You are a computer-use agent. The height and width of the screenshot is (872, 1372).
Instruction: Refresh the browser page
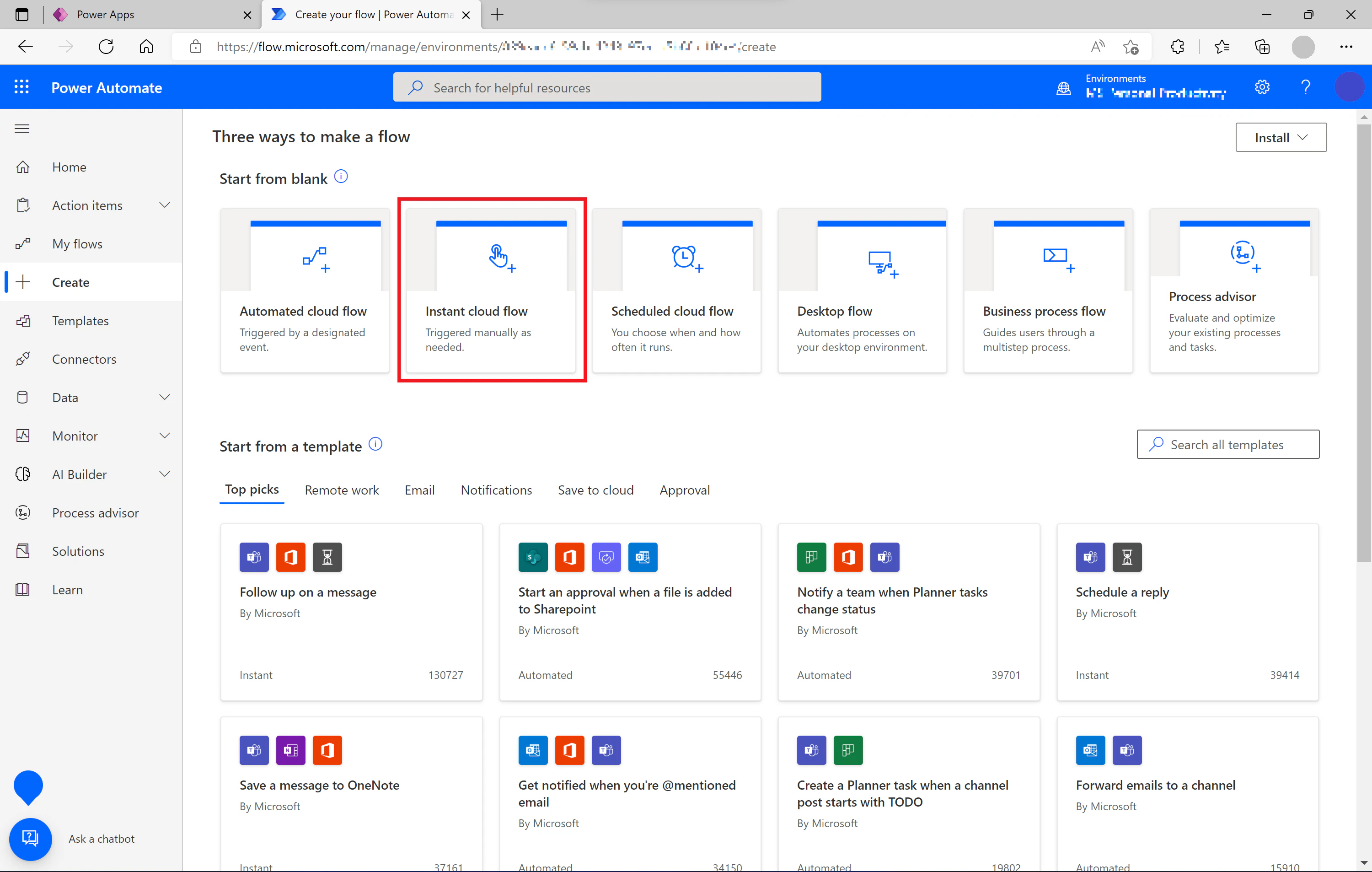coord(106,47)
